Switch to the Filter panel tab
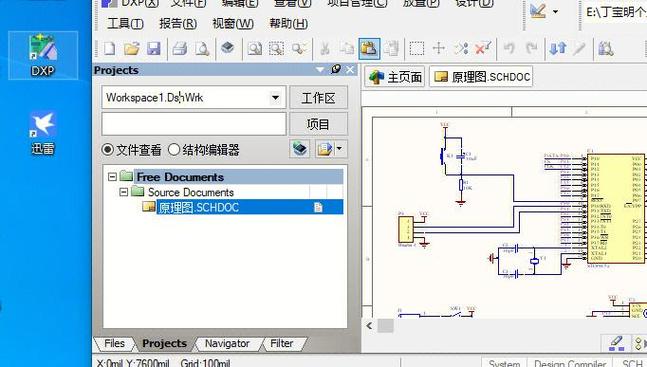The image size is (647, 367). [282, 343]
